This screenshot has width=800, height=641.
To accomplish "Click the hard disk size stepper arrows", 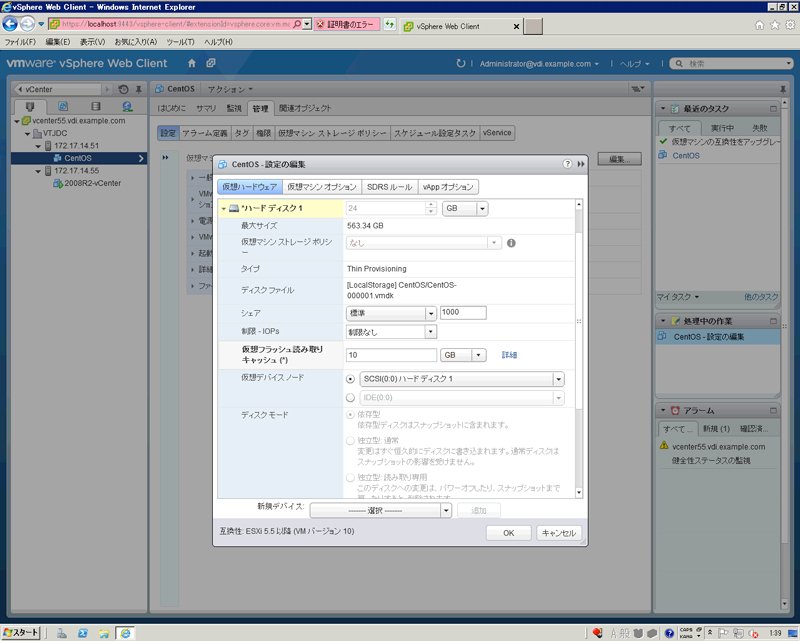I will [431, 208].
